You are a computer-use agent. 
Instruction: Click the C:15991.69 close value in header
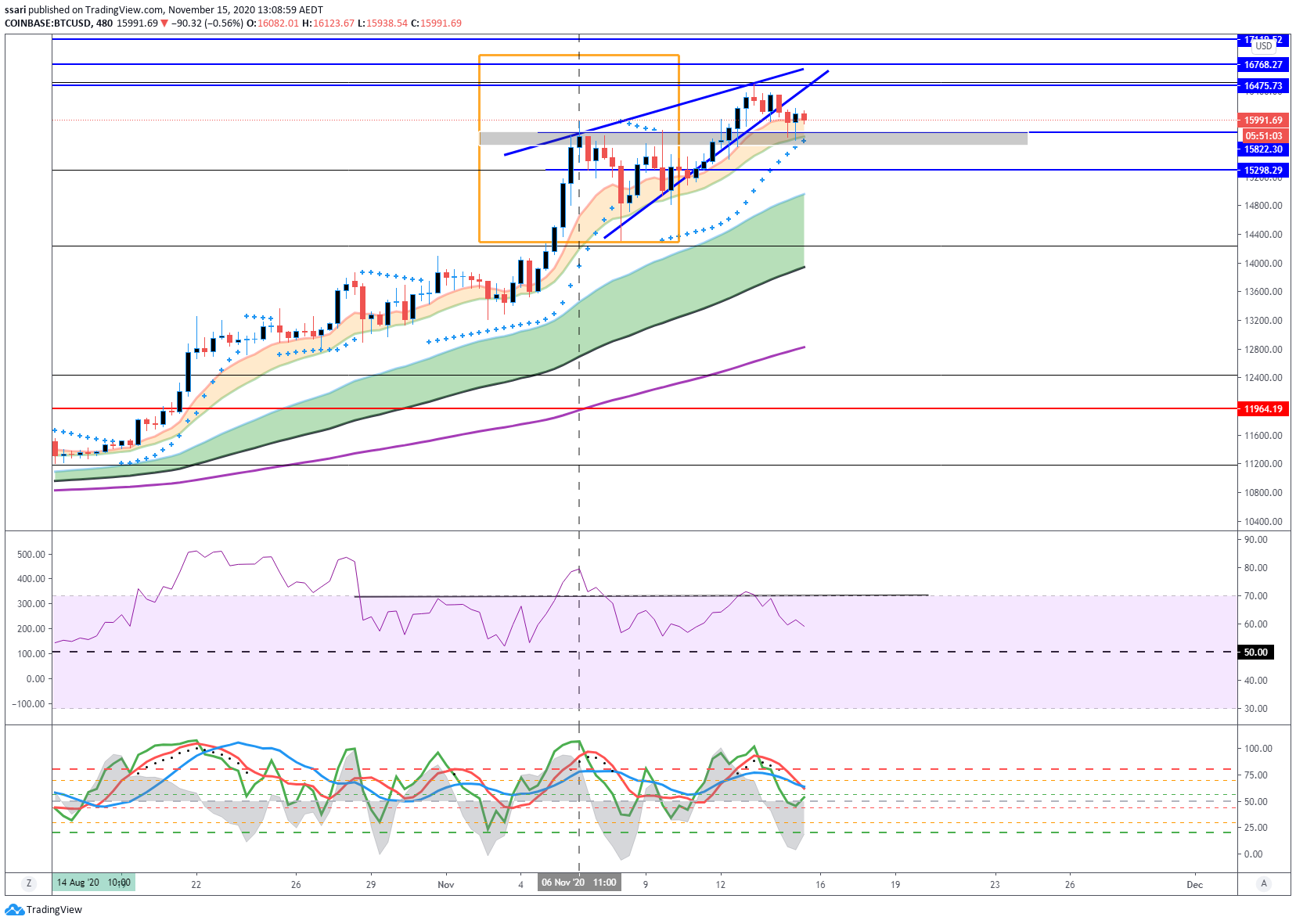point(436,23)
